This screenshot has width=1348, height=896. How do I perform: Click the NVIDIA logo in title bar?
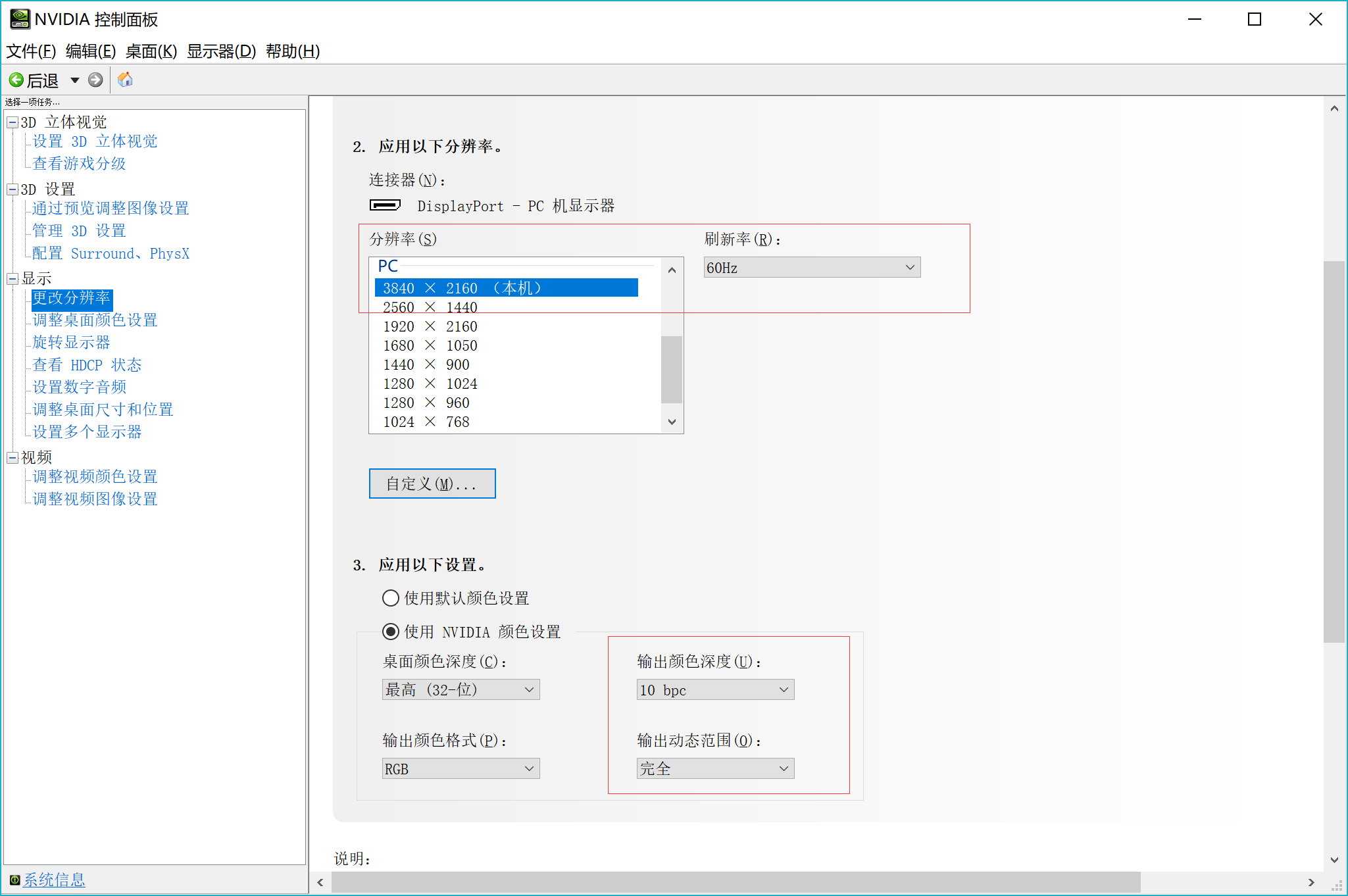(x=20, y=19)
